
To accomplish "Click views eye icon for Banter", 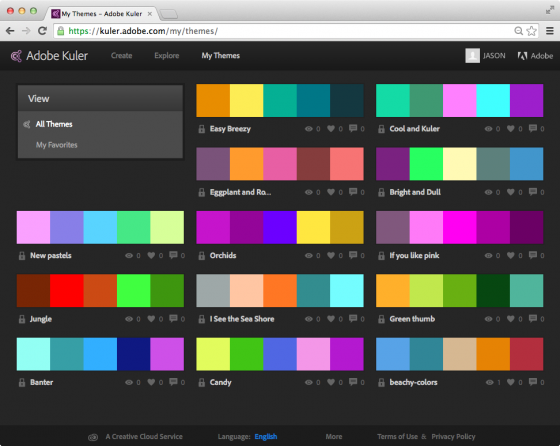I will (129, 382).
